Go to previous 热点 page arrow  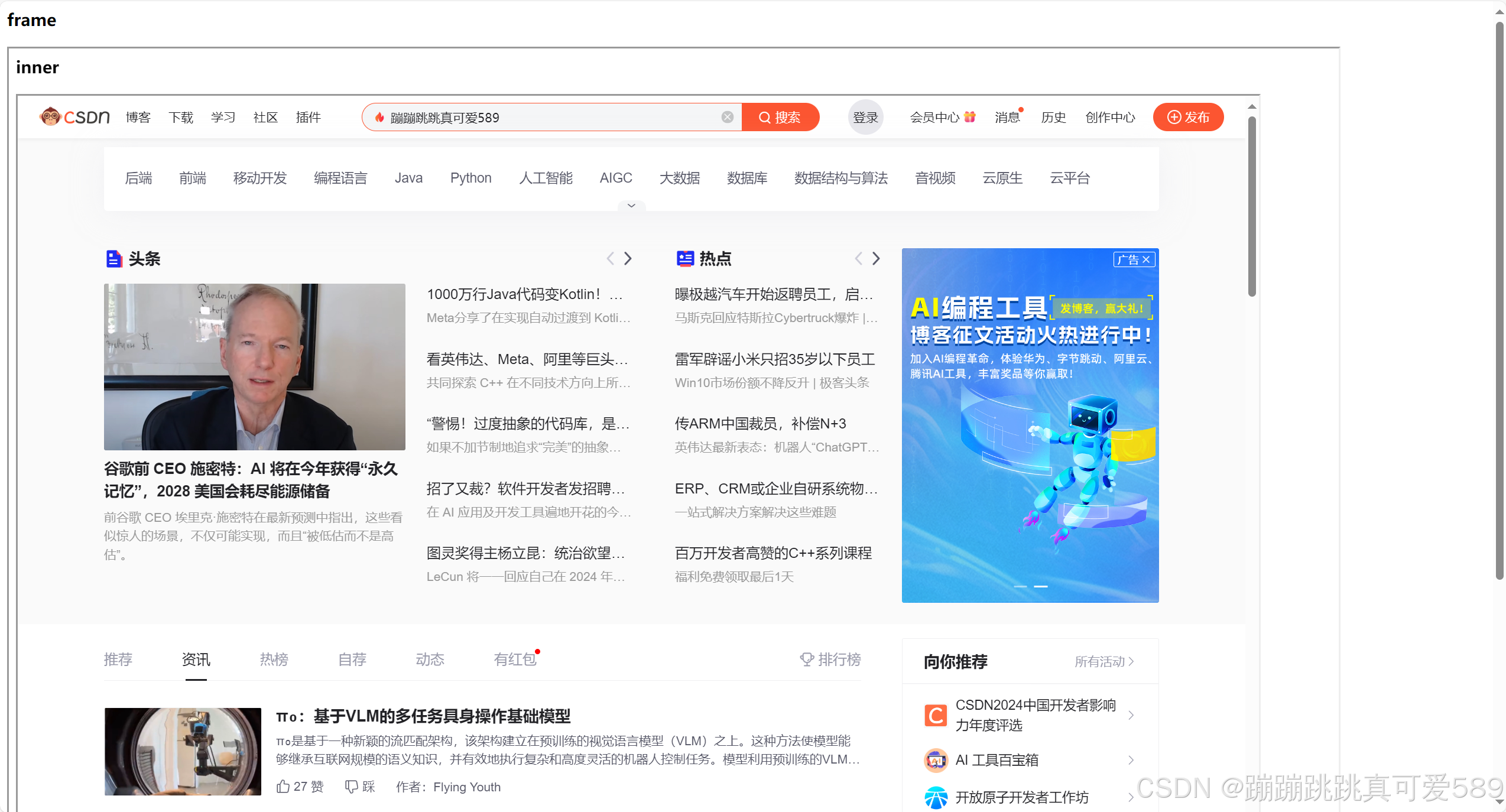click(859, 258)
